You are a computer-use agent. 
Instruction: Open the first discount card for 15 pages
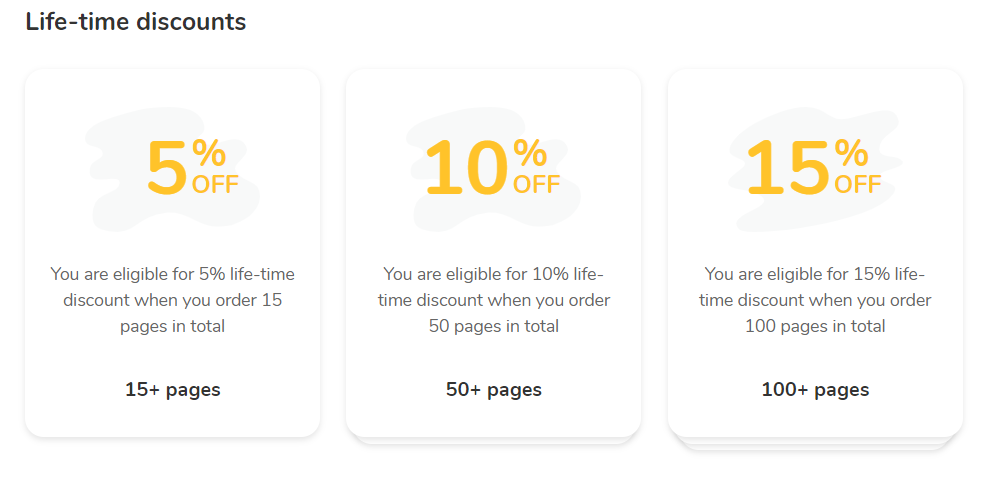click(x=172, y=253)
